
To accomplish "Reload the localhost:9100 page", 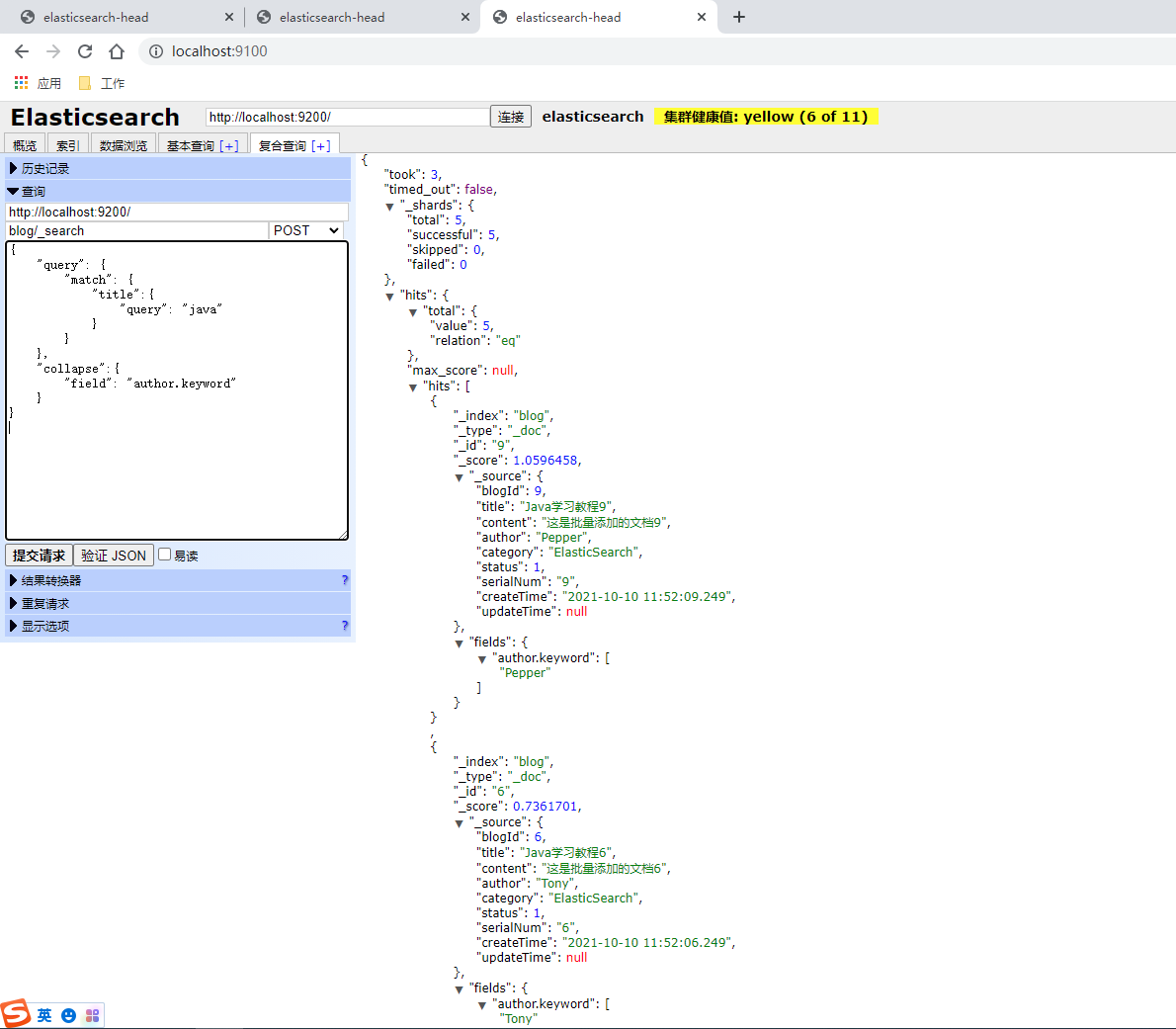I will point(85,51).
